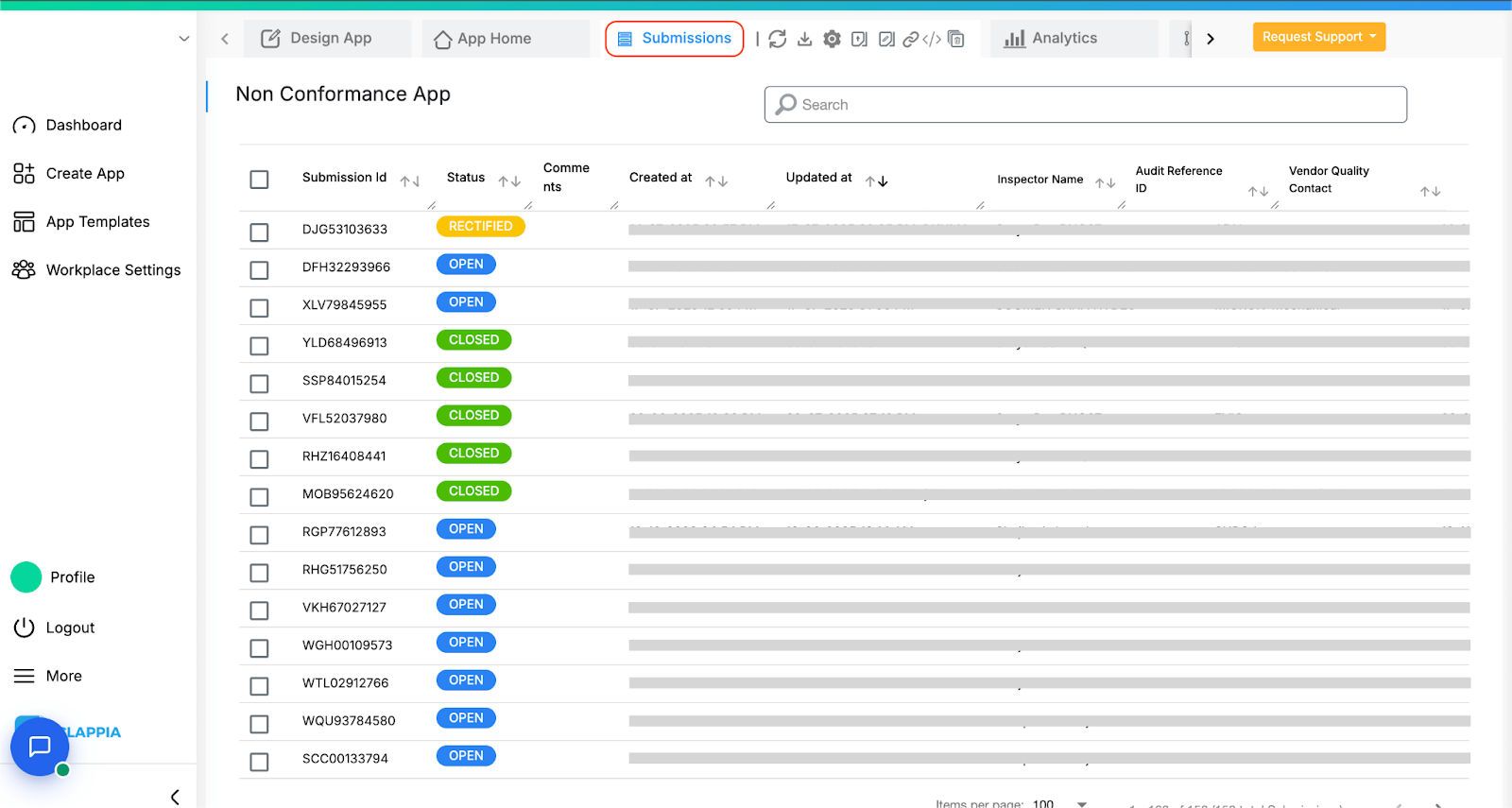
Task: Open submission WGH00109573
Action: 347,645
